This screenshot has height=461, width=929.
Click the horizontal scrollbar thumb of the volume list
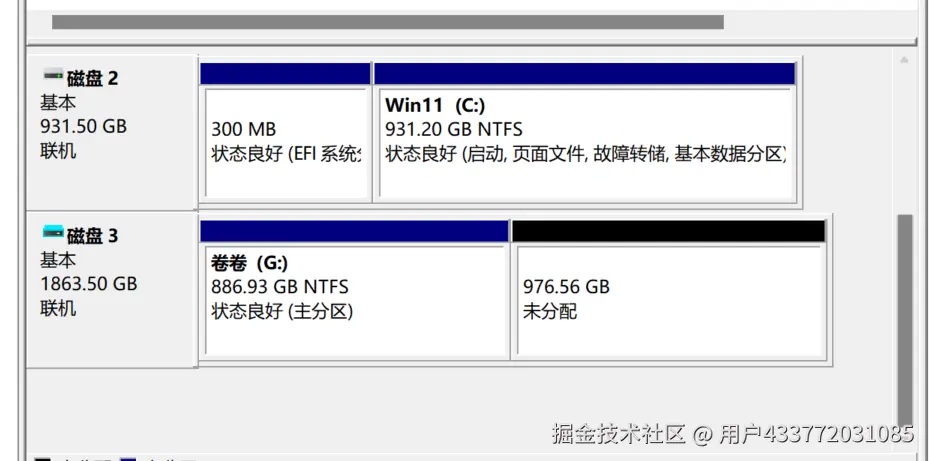pos(387,22)
